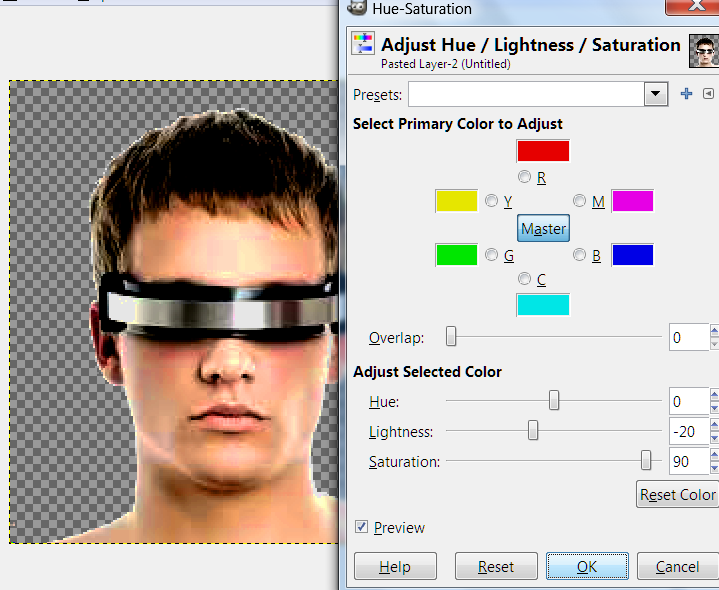This screenshot has height=590, width=719.
Task: Open Help for Hue-Saturation
Action: click(x=395, y=566)
